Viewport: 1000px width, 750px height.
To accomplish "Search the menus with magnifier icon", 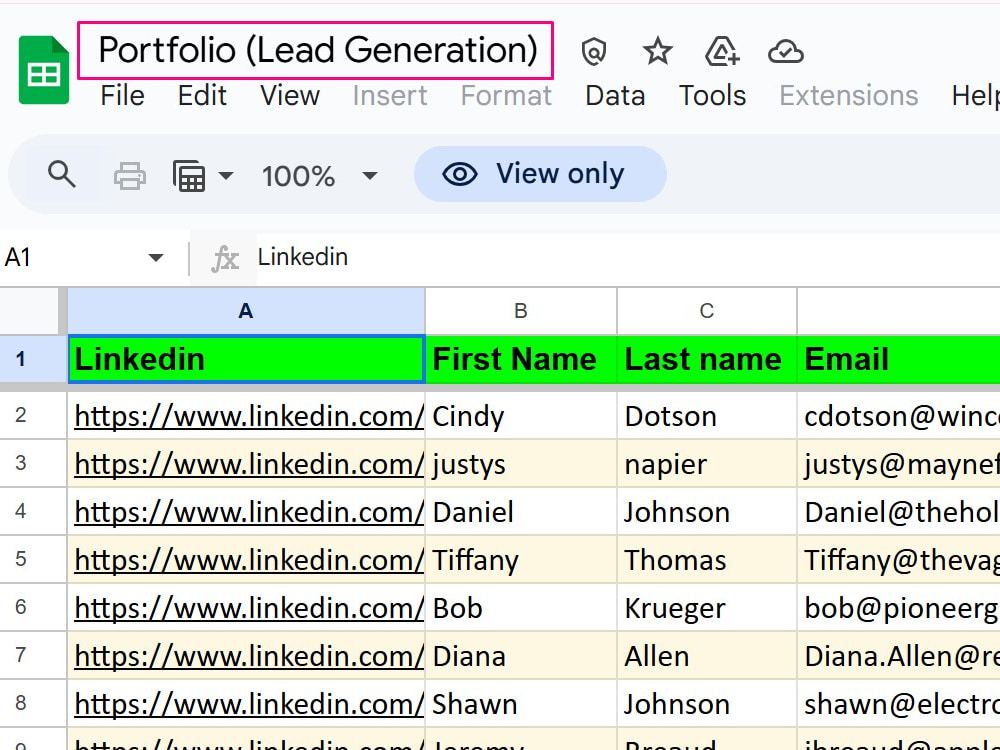I will 62,174.
